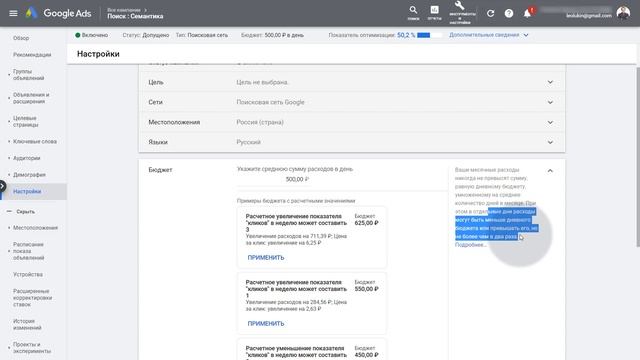Click the Google Ads logo
Screen dimensions: 640x360
coord(58,13)
